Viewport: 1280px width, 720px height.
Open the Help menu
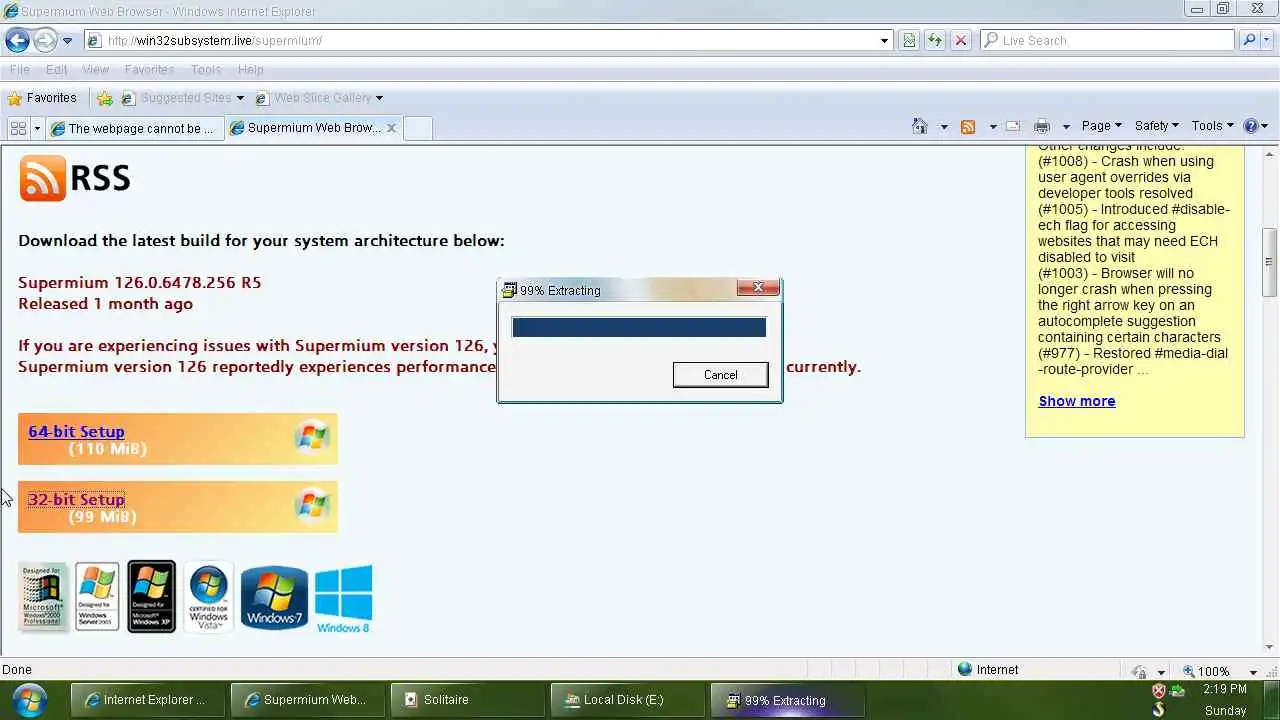coord(250,70)
